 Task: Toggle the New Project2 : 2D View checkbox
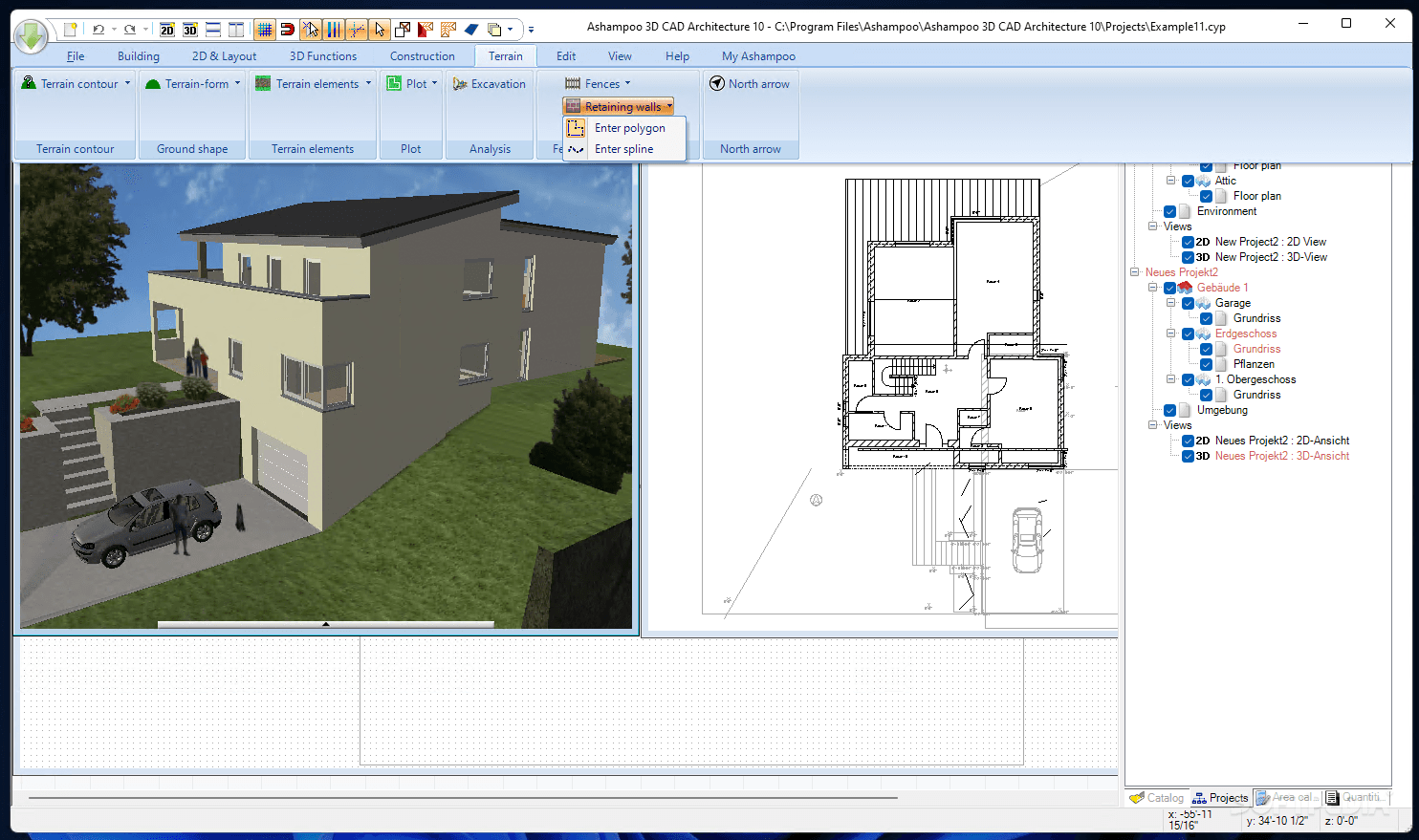1188,242
